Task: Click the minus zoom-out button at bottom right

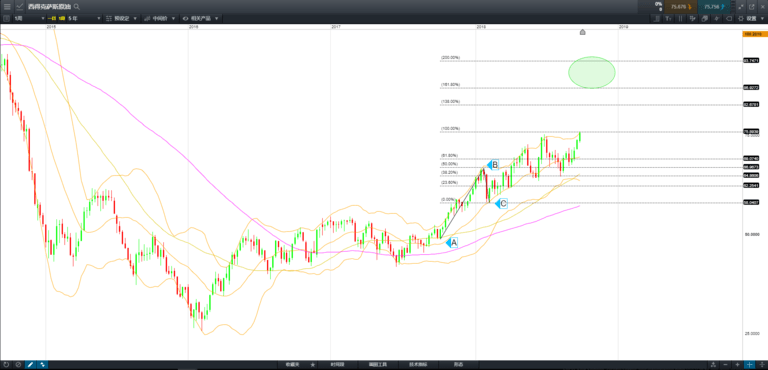Action: coord(725,365)
